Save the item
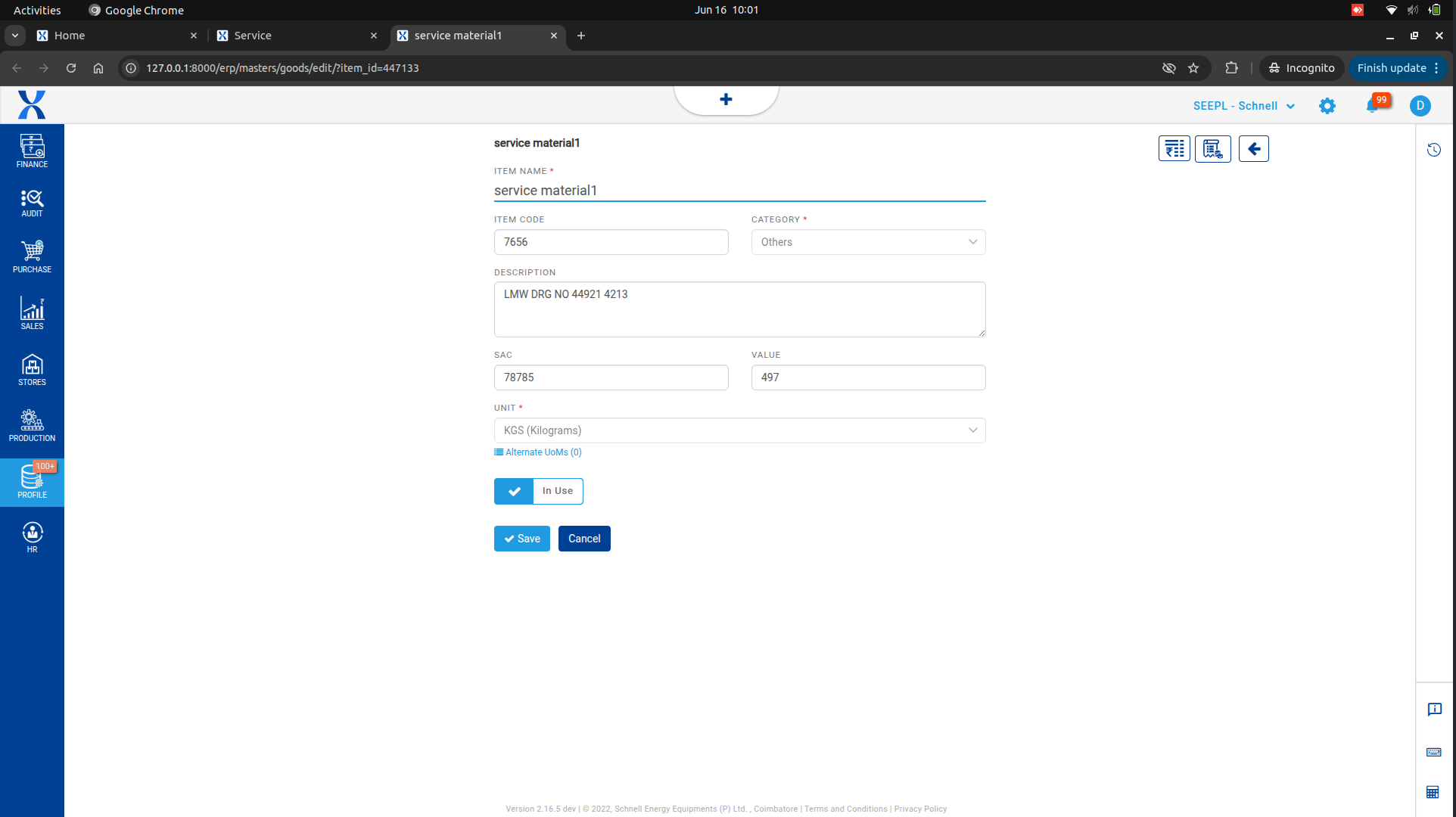This screenshot has height=817, width=1456. 522,539
